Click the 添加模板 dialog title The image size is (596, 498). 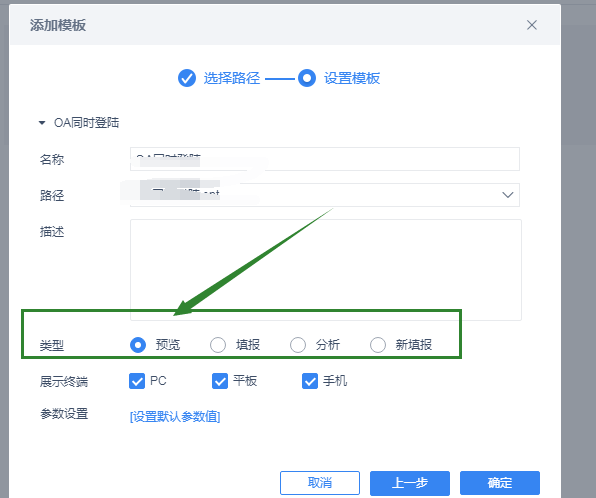click(58, 25)
